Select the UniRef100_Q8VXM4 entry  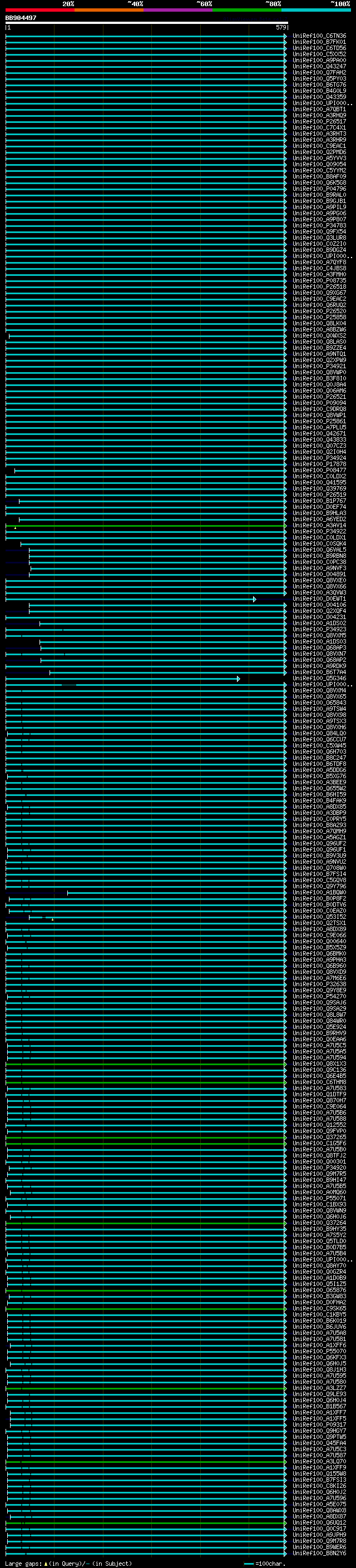point(319,691)
